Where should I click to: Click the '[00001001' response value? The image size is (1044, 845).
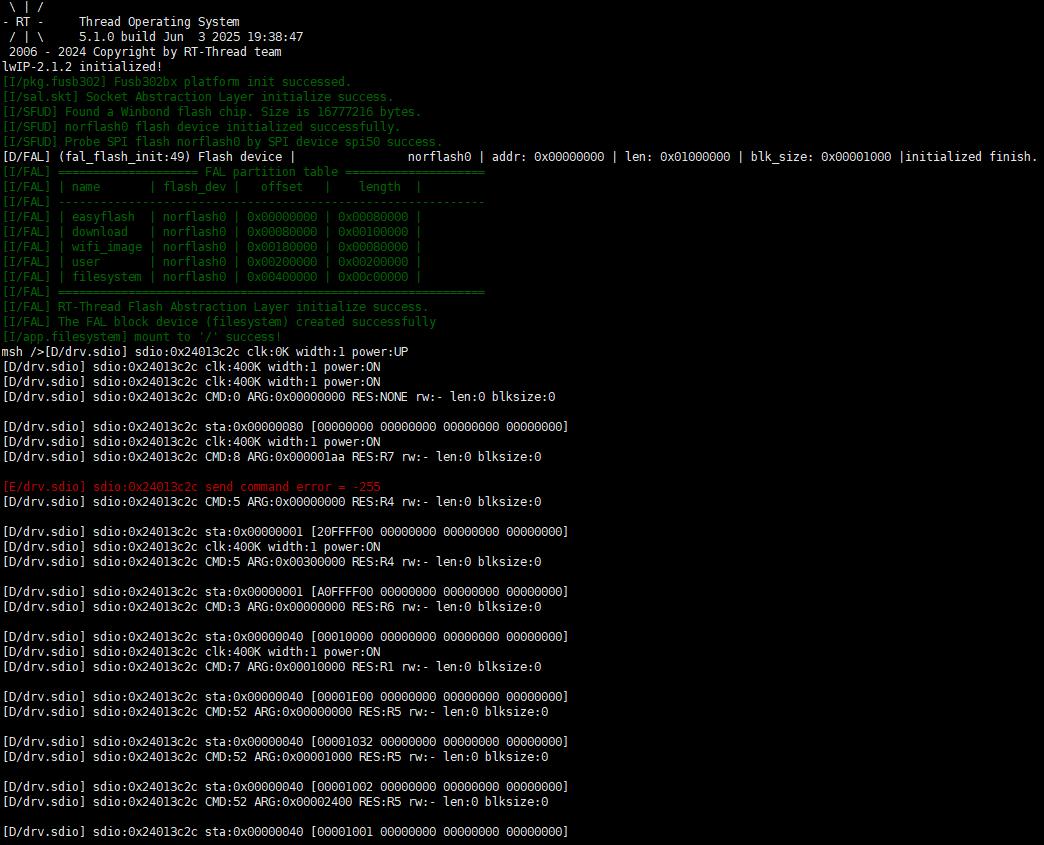[x=342, y=832]
